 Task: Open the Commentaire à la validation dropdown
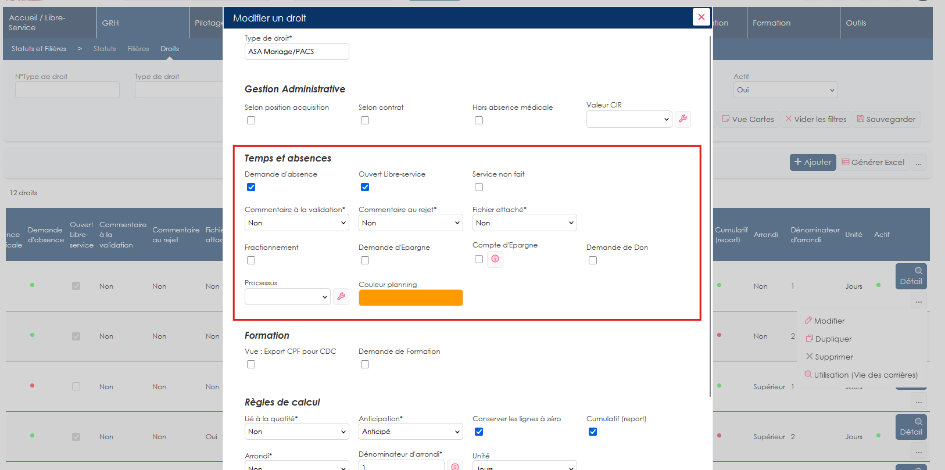tap(297, 223)
